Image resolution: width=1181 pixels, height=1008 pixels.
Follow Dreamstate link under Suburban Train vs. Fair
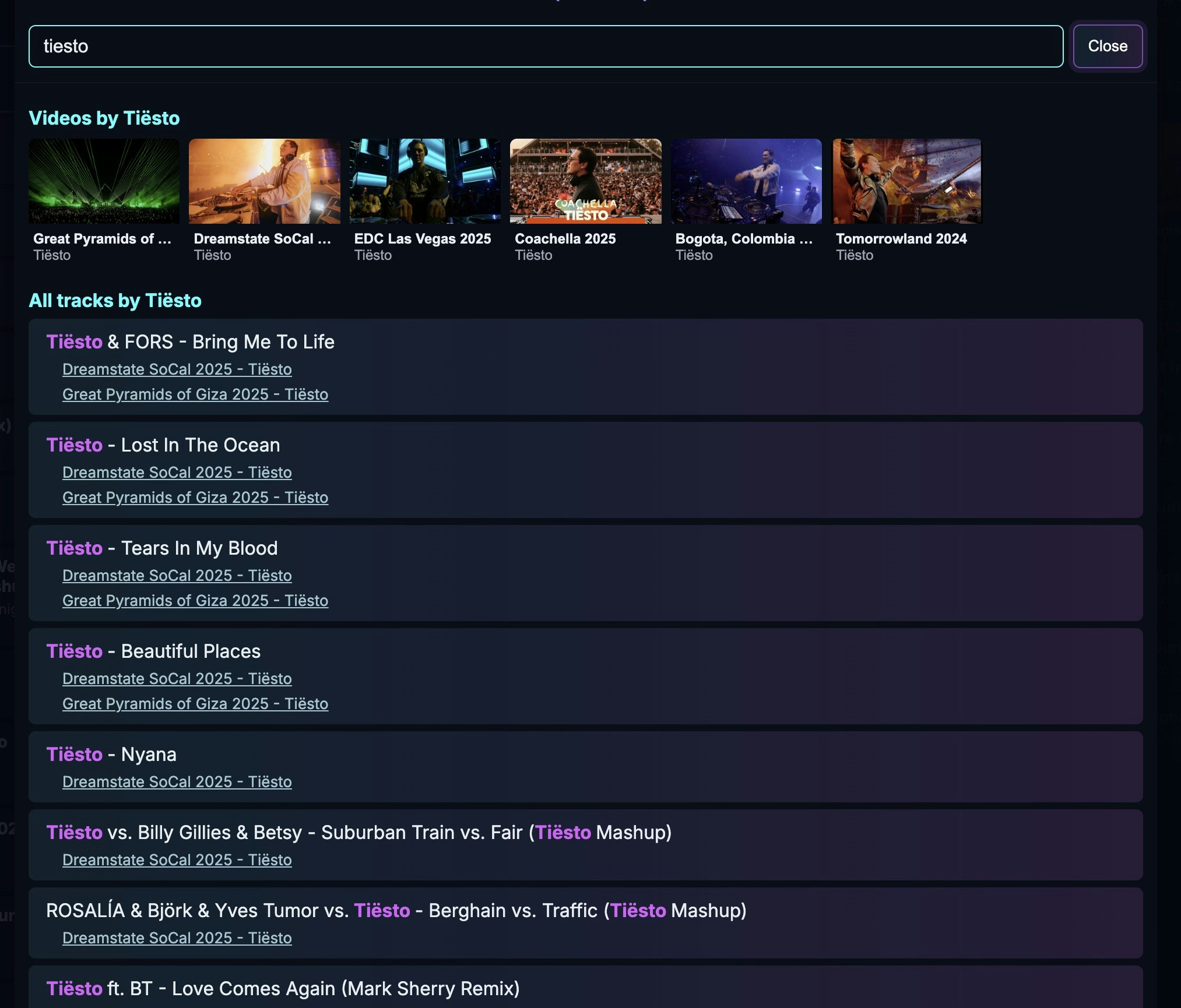point(177,860)
